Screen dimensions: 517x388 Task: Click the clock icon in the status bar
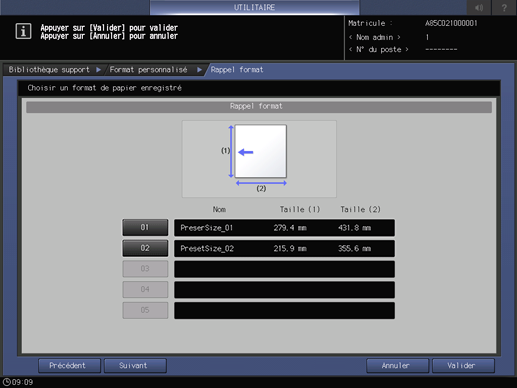coord(7,382)
